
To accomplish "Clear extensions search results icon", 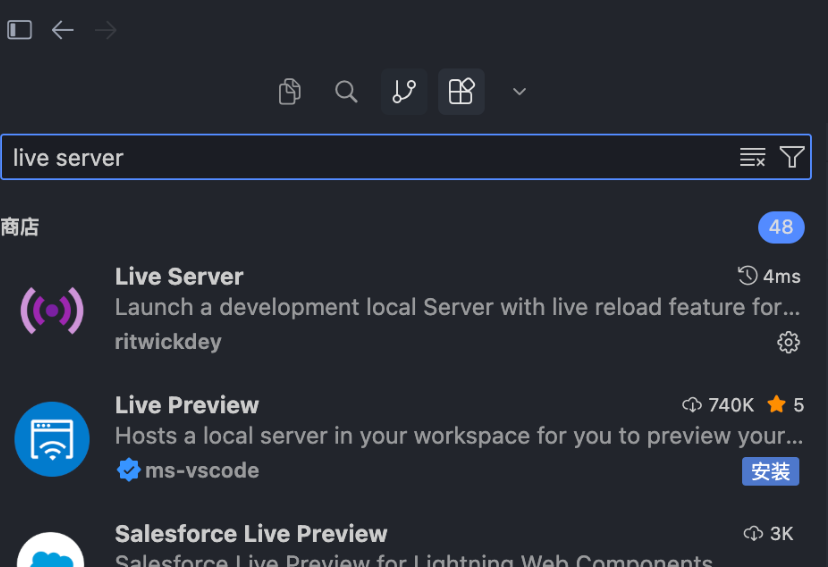I will [752, 157].
